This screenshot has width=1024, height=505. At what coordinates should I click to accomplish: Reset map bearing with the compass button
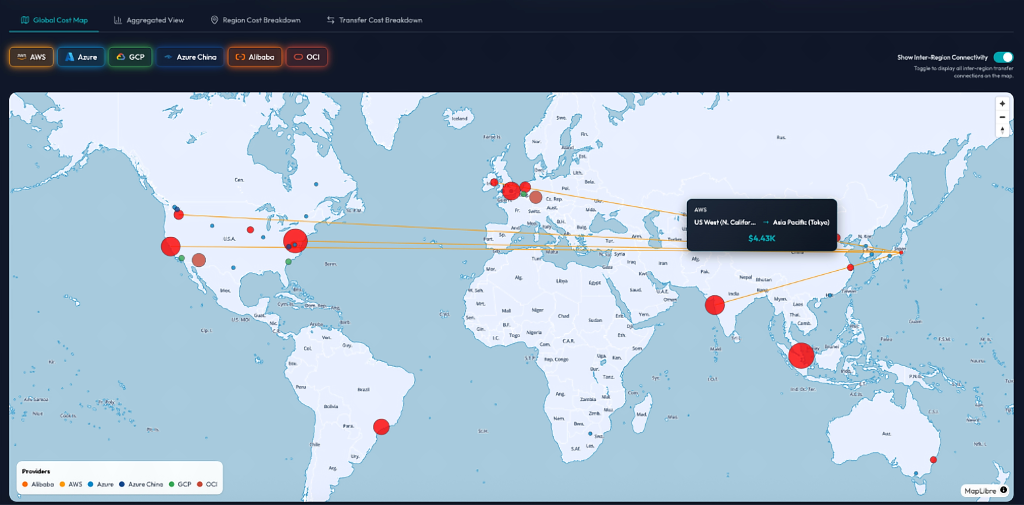click(1002, 131)
